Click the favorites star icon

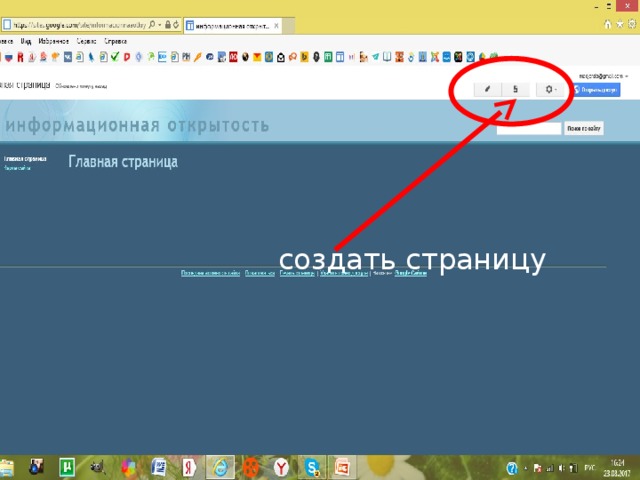point(620,24)
